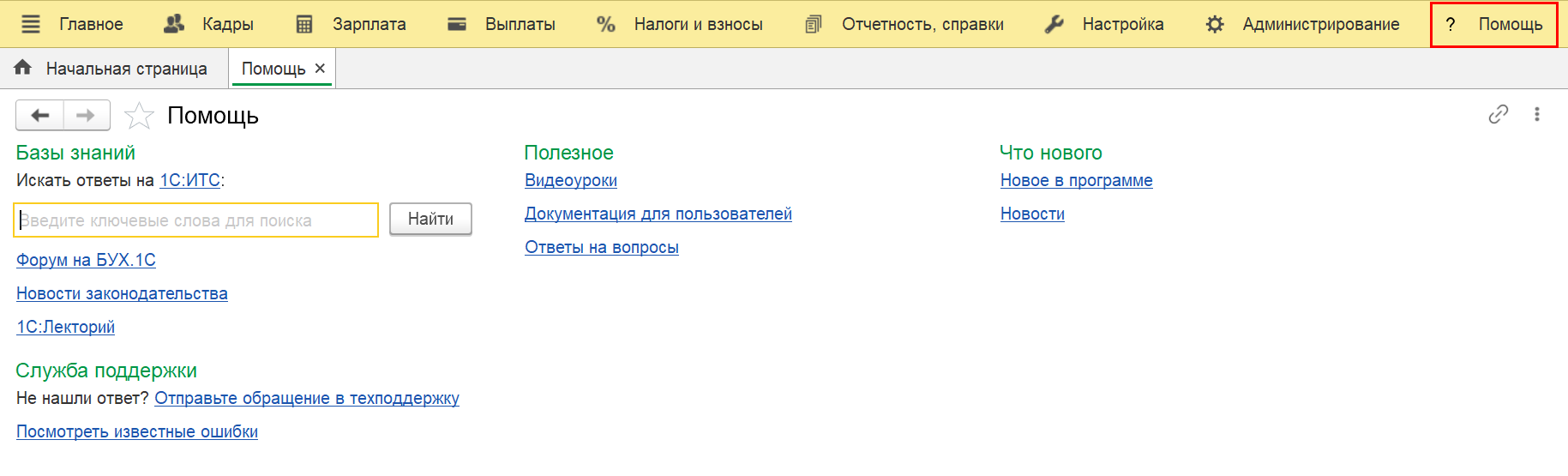Screen dimensions: 1568x476
Task: Click the back arrow navigation button
Action: [x=39, y=115]
